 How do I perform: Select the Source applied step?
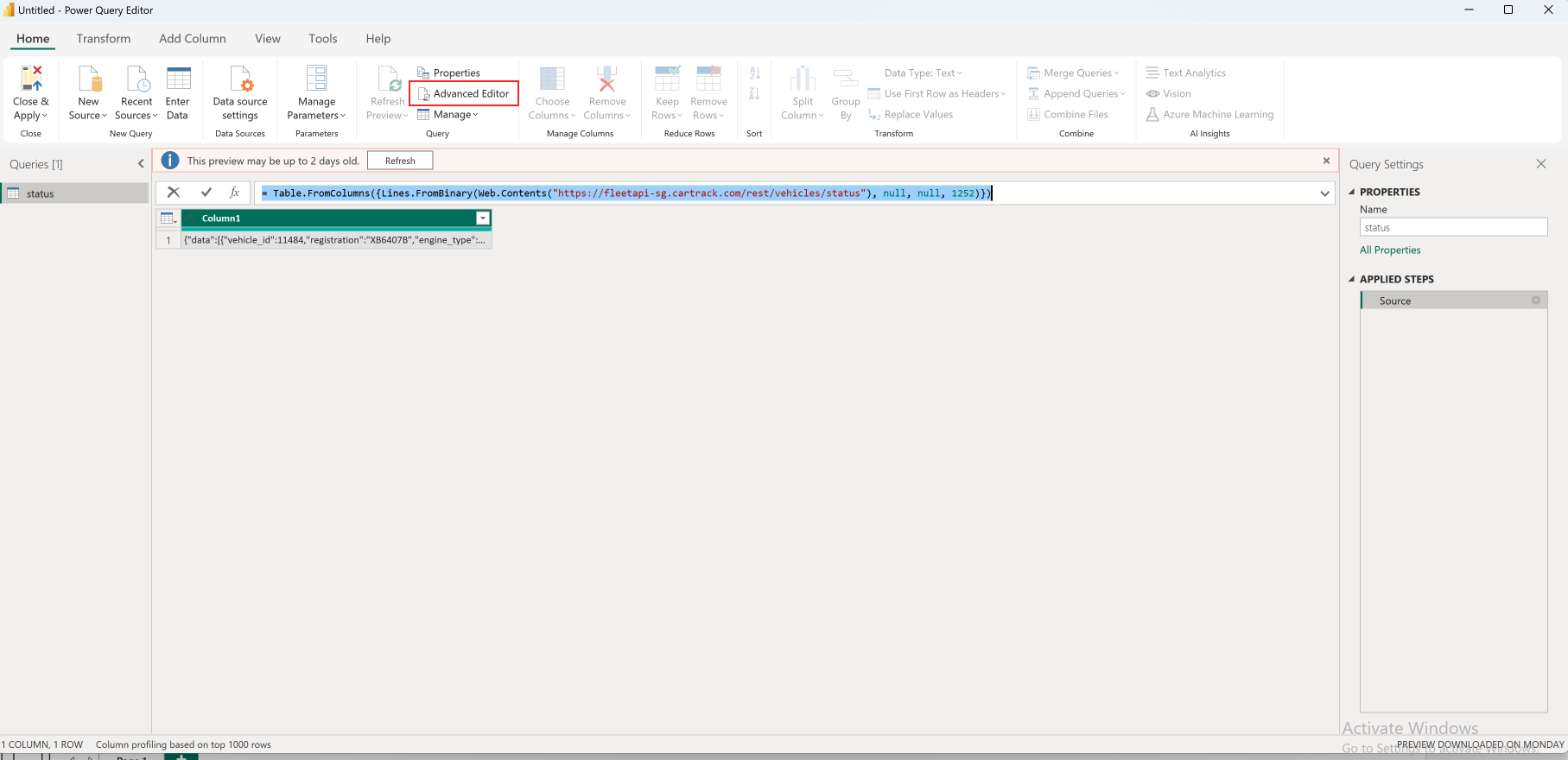click(x=1454, y=301)
